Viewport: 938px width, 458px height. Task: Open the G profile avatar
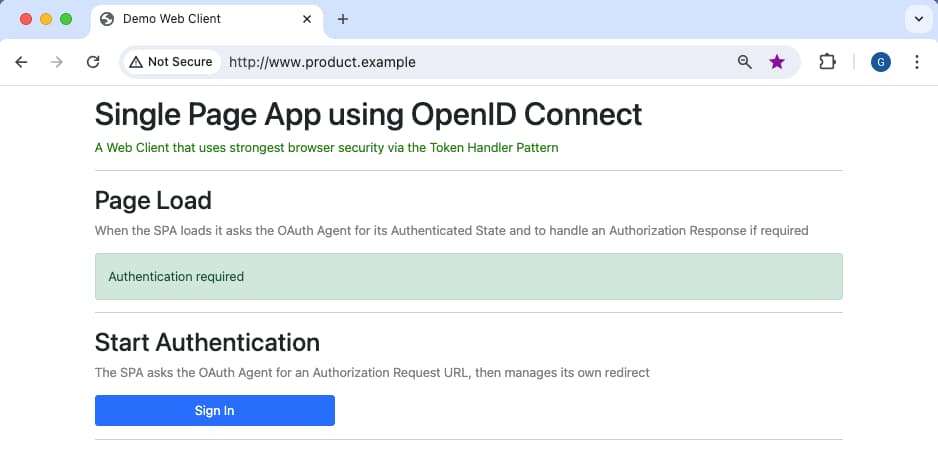click(x=880, y=62)
